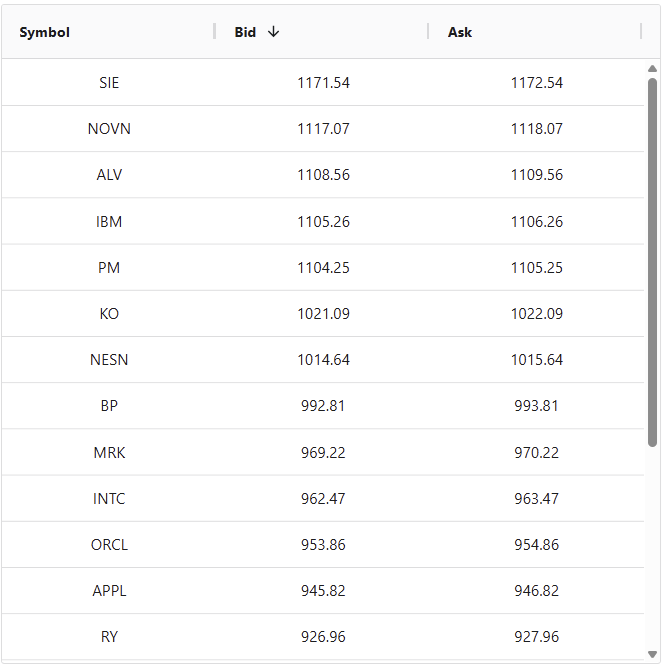Click the ALV bid value 1108.56
This screenshot has width=662, height=664.
pos(323,175)
